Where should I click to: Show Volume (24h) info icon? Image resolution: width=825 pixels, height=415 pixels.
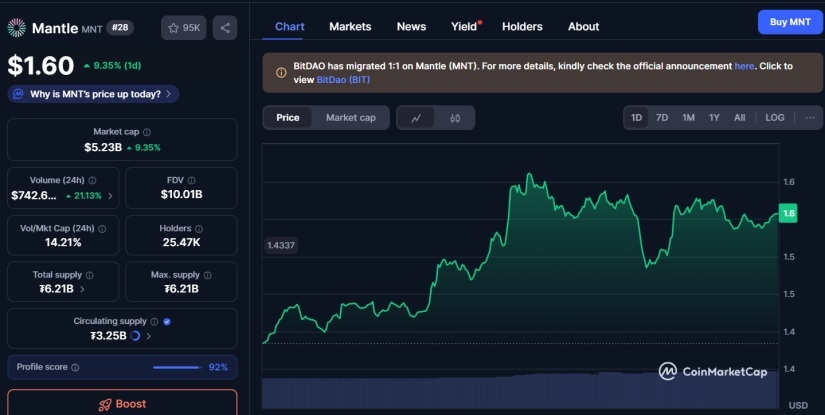[x=92, y=180]
